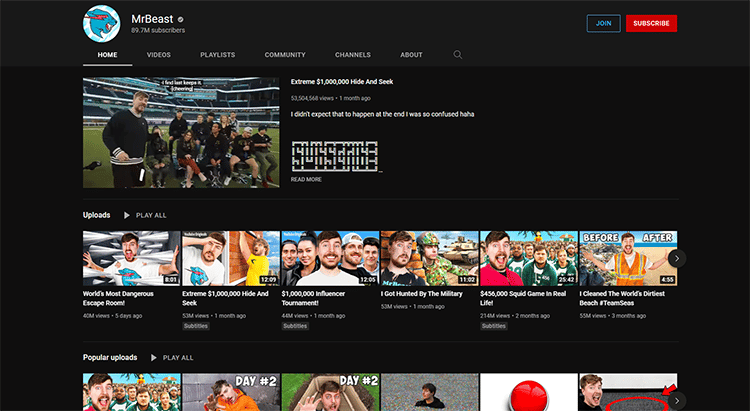Open World's Most Dangerous Escape Room thumbnail
This screenshot has width=750, height=411.
[x=131, y=259]
